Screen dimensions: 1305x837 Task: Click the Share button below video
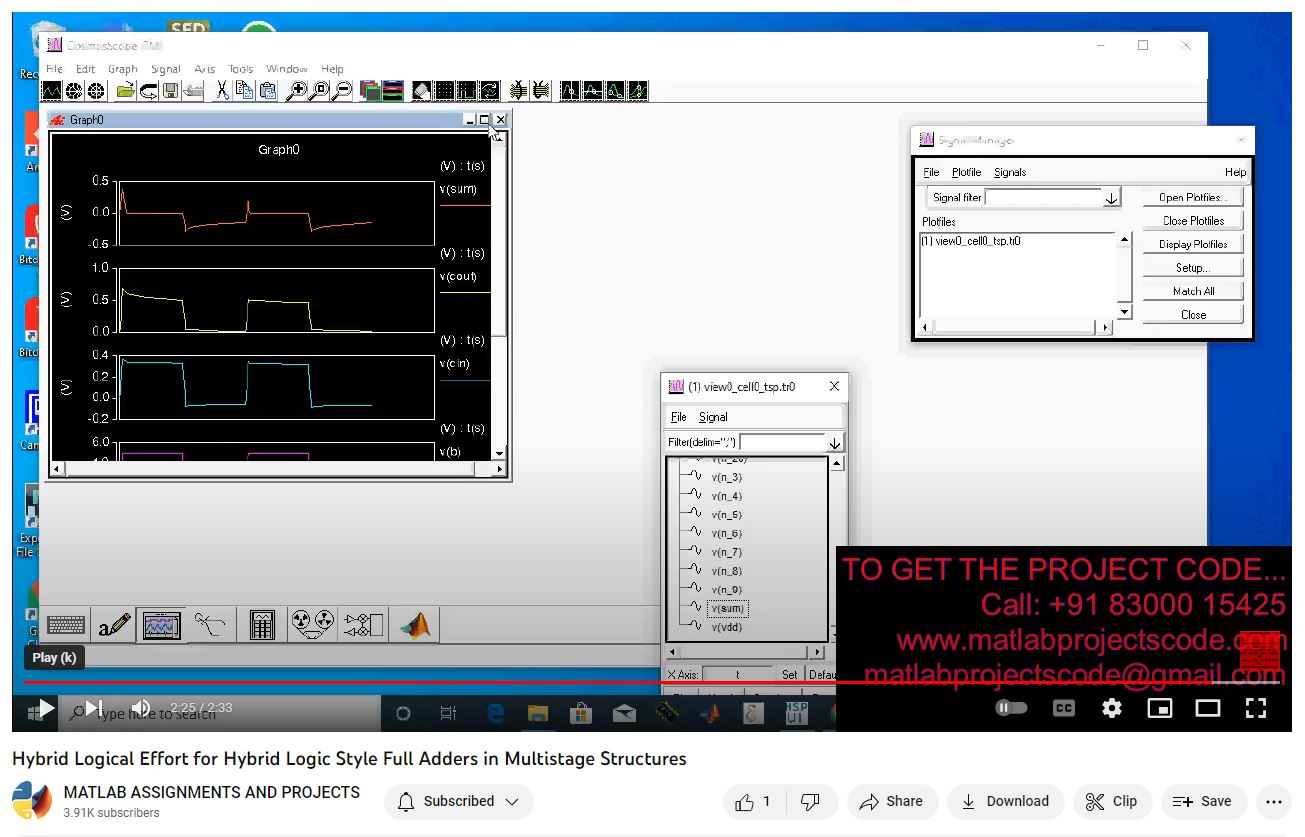891,801
